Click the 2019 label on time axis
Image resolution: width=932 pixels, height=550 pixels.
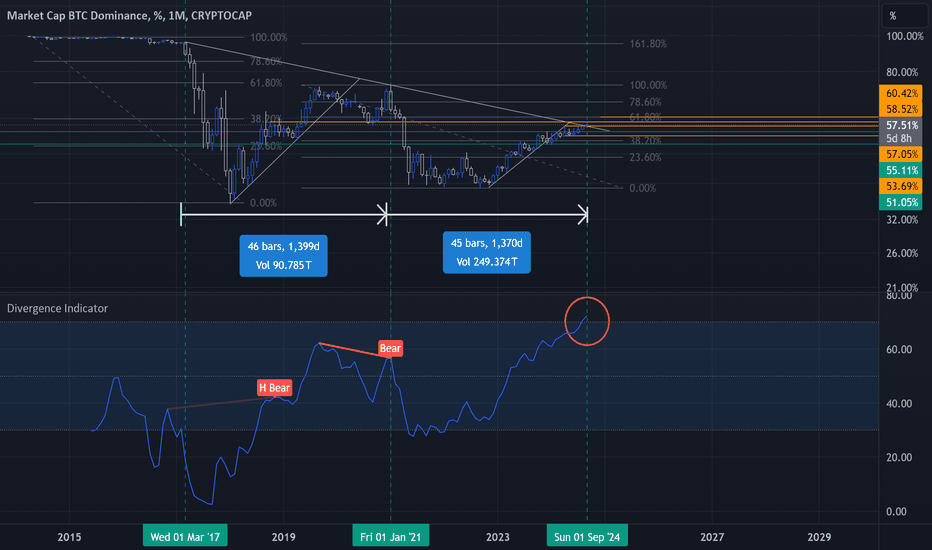(x=284, y=537)
